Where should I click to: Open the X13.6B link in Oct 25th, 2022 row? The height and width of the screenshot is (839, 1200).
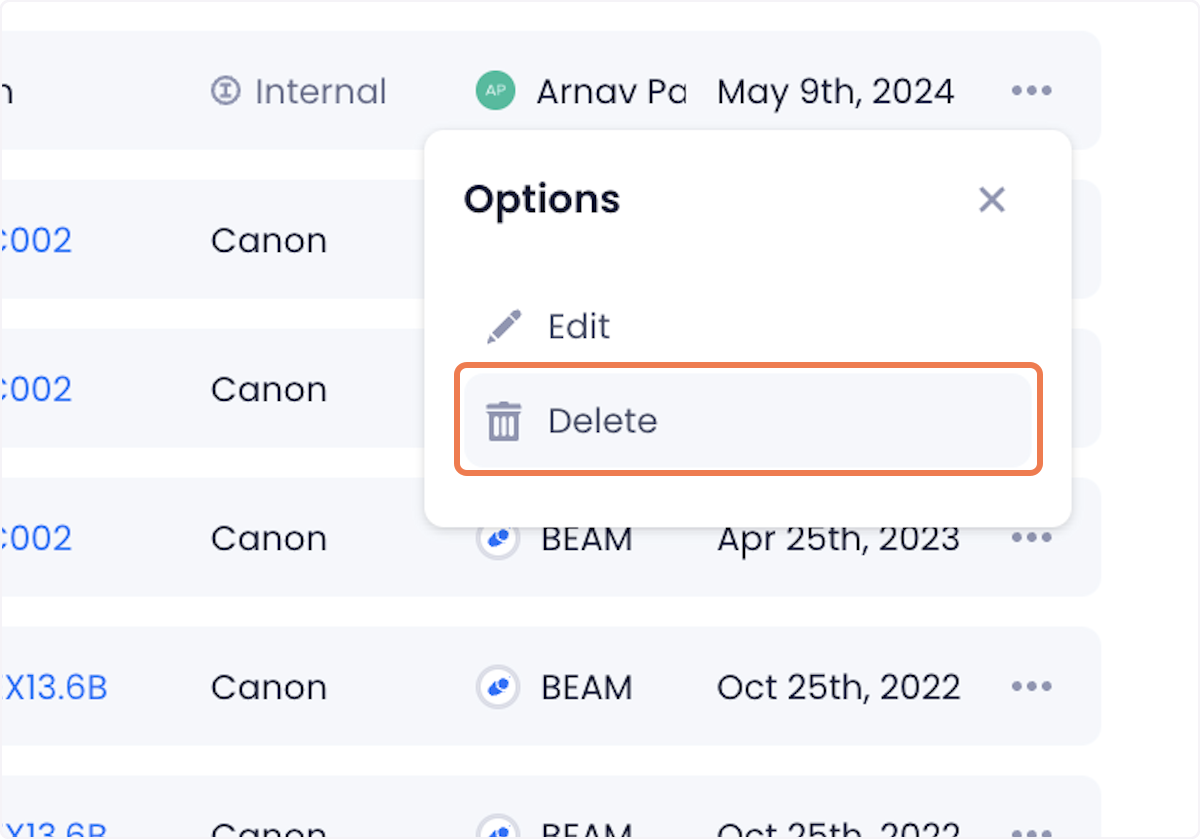(54, 688)
